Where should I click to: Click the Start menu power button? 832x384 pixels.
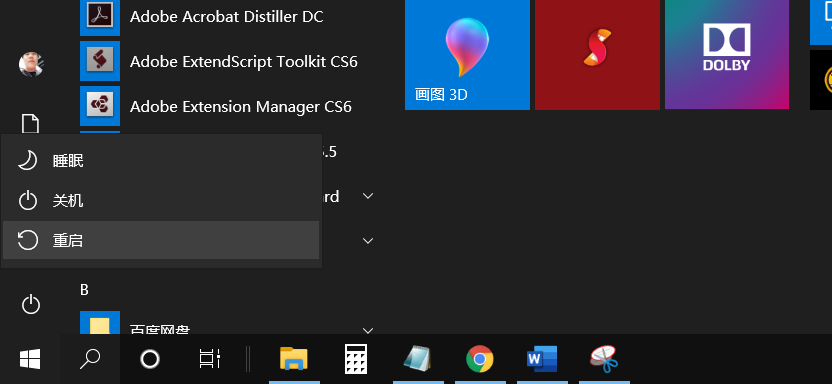(30, 304)
